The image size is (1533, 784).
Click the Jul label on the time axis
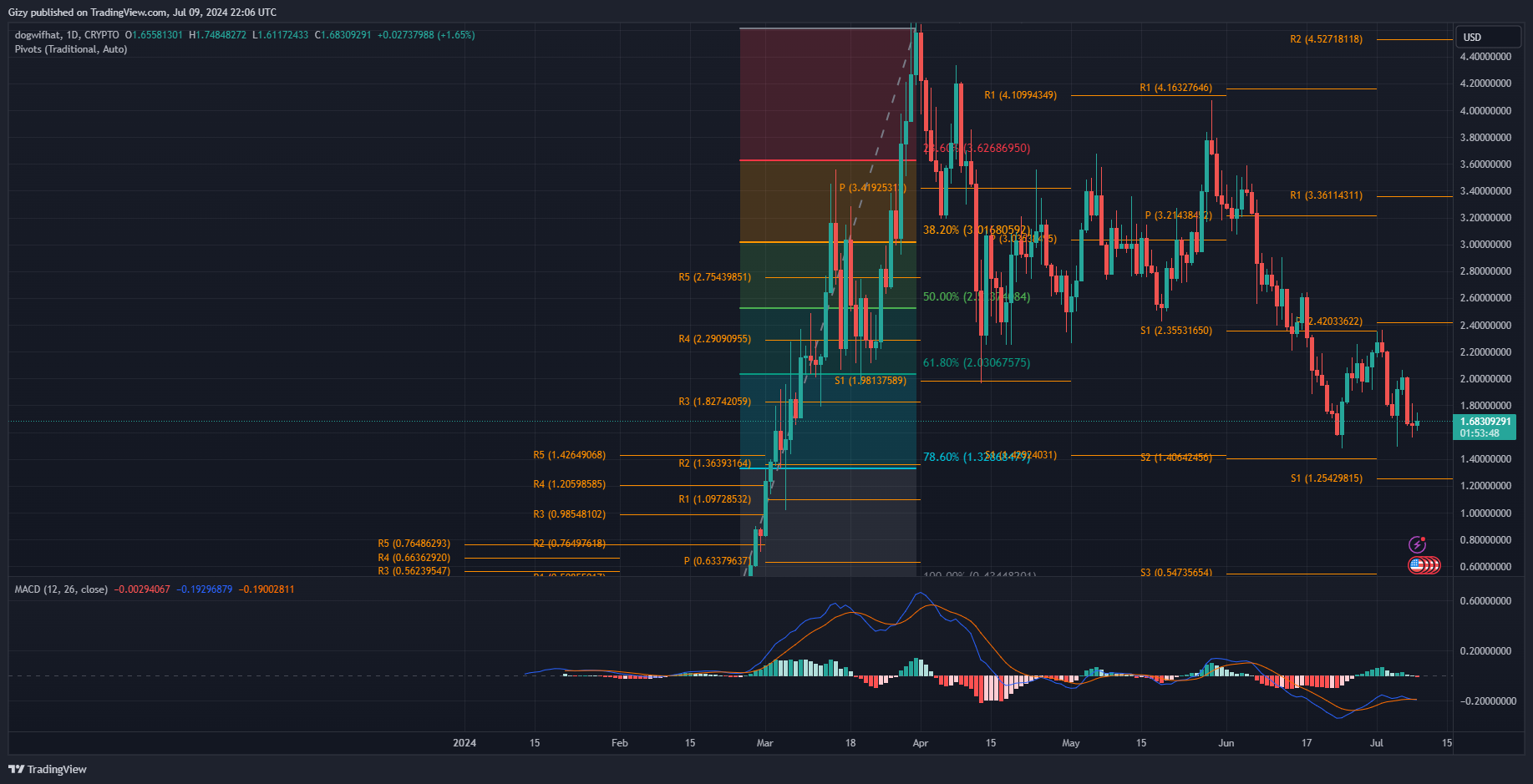click(x=1377, y=743)
